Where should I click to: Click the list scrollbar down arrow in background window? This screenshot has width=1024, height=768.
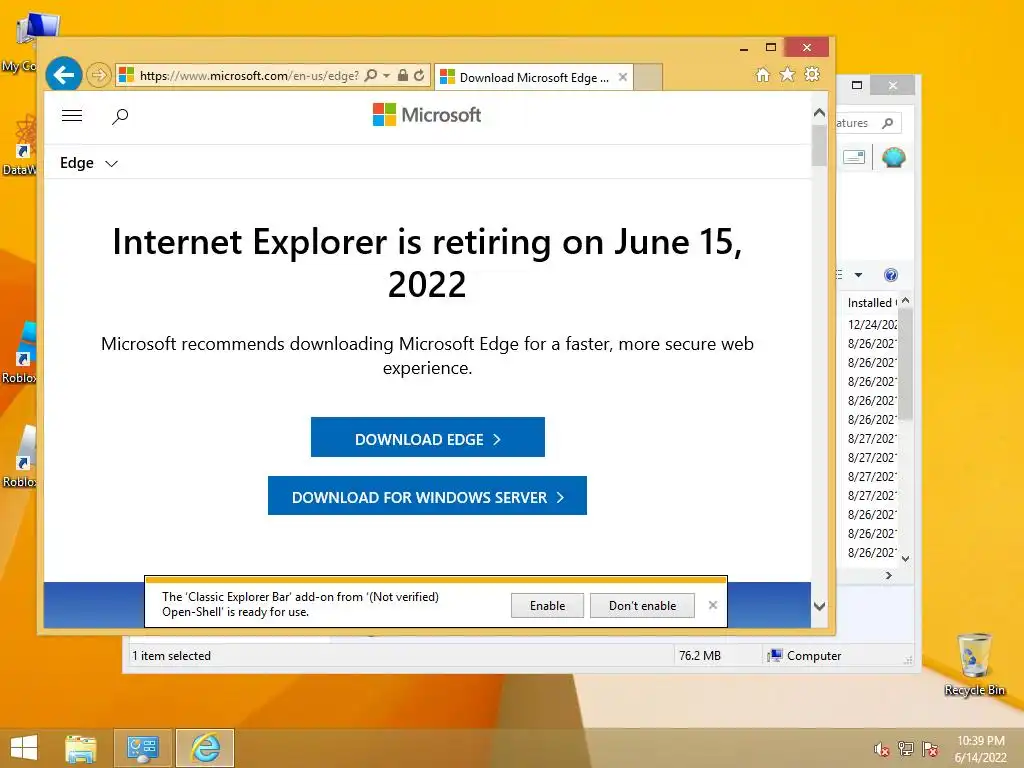click(905, 558)
